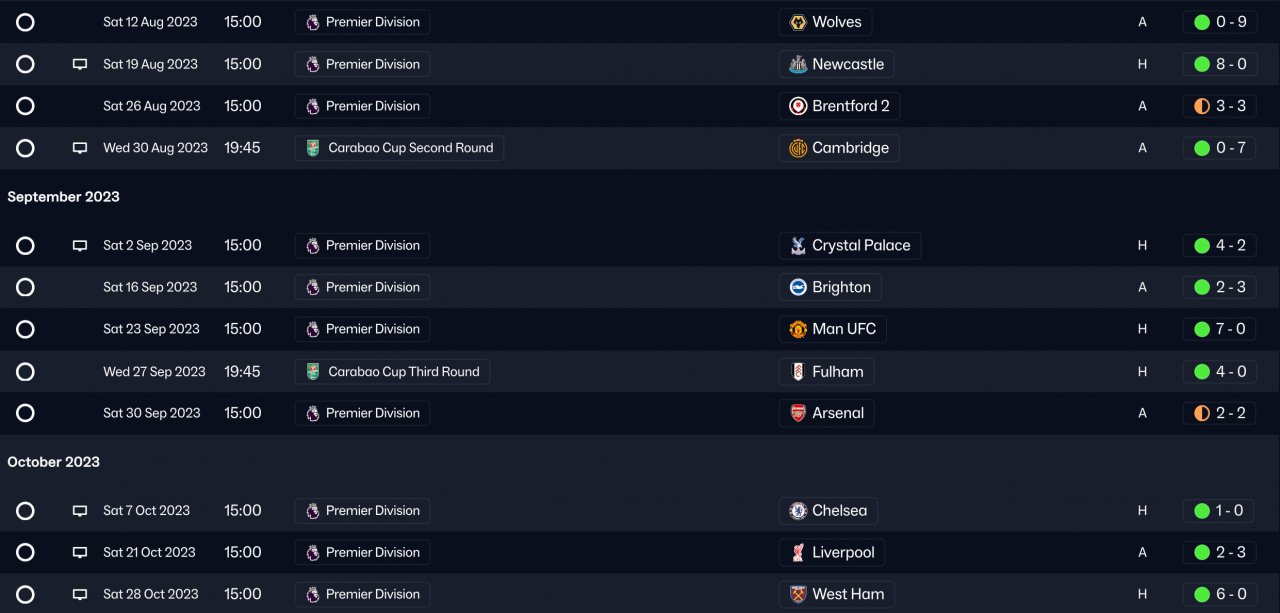Screen dimensions: 1280x613
Task: Click the Chelsea club badge
Action: click(x=798, y=511)
